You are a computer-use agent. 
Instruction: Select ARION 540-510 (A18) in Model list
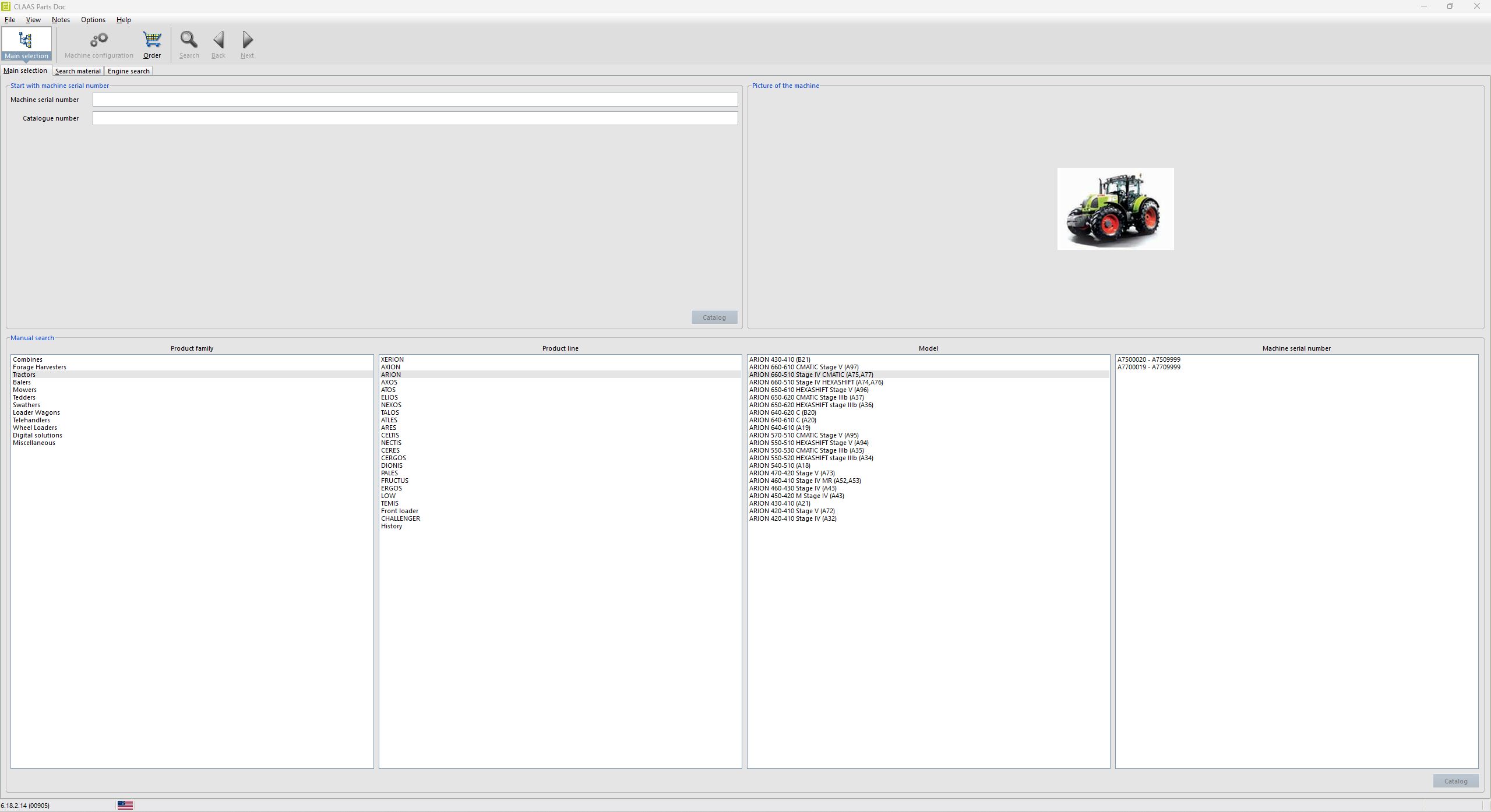pos(780,465)
